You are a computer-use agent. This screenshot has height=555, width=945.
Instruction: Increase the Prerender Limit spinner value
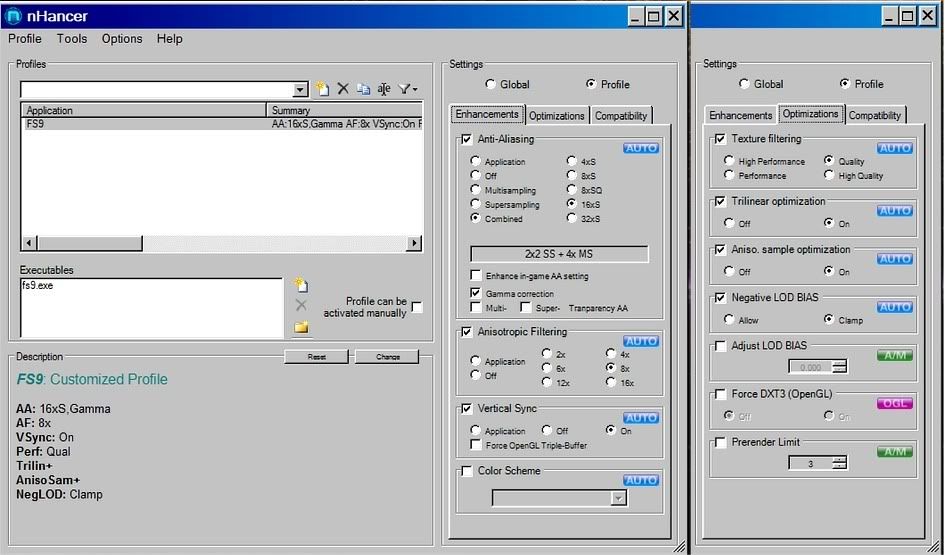pyautogui.click(x=840, y=459)
